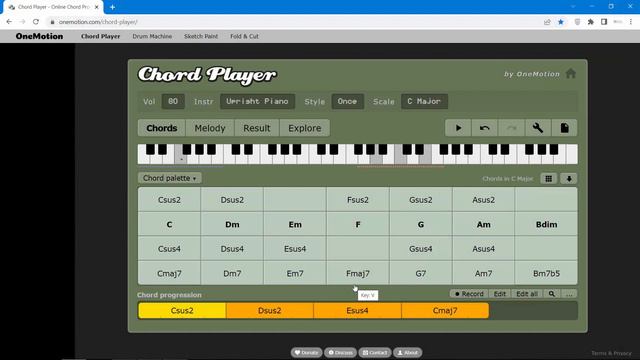Change the Vol value 80
Image resolution: width=640 pixels, height=360 pixels.
pyautogui.click(x=173, y=101)
